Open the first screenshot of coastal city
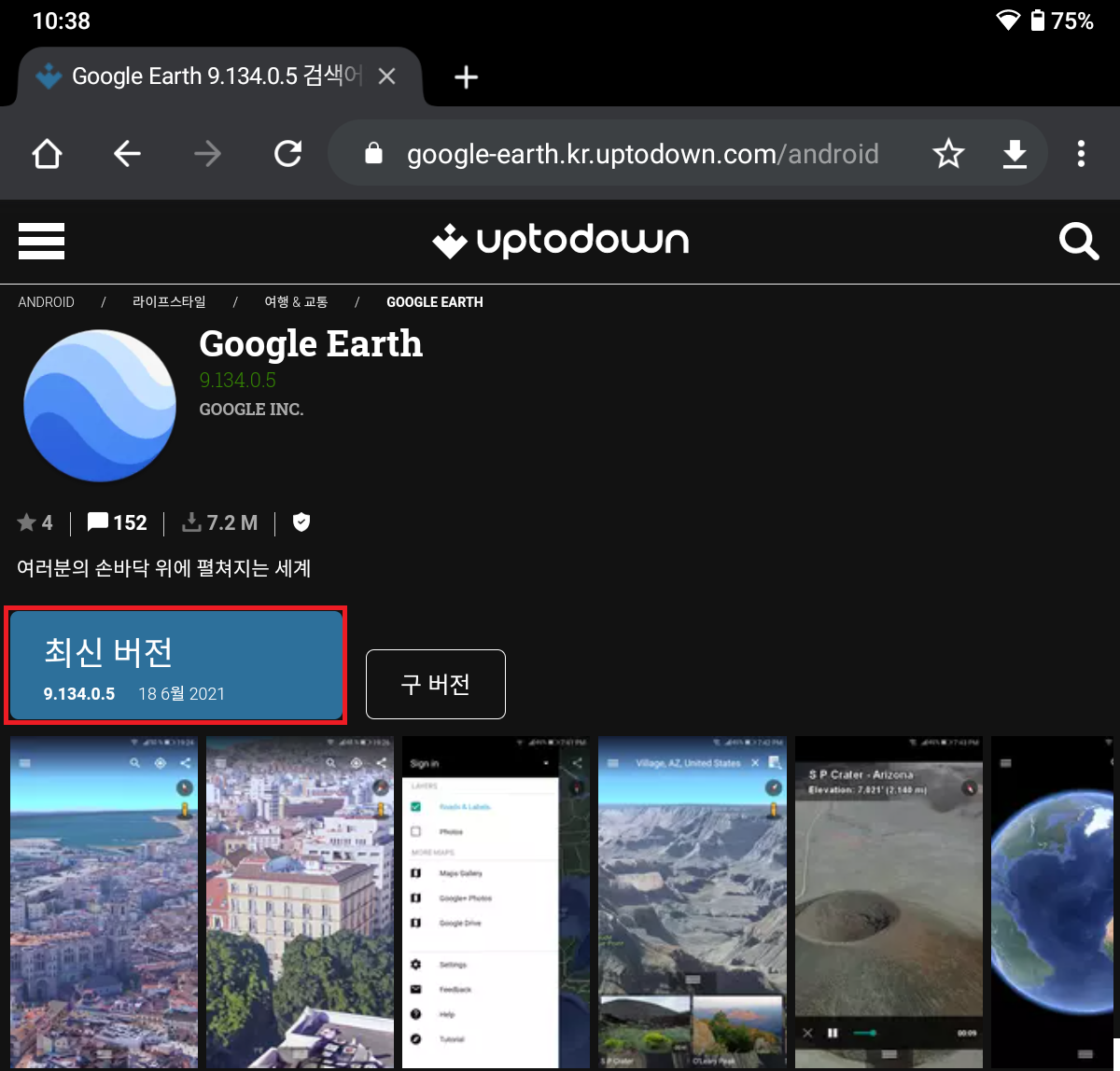 [104, 902]
